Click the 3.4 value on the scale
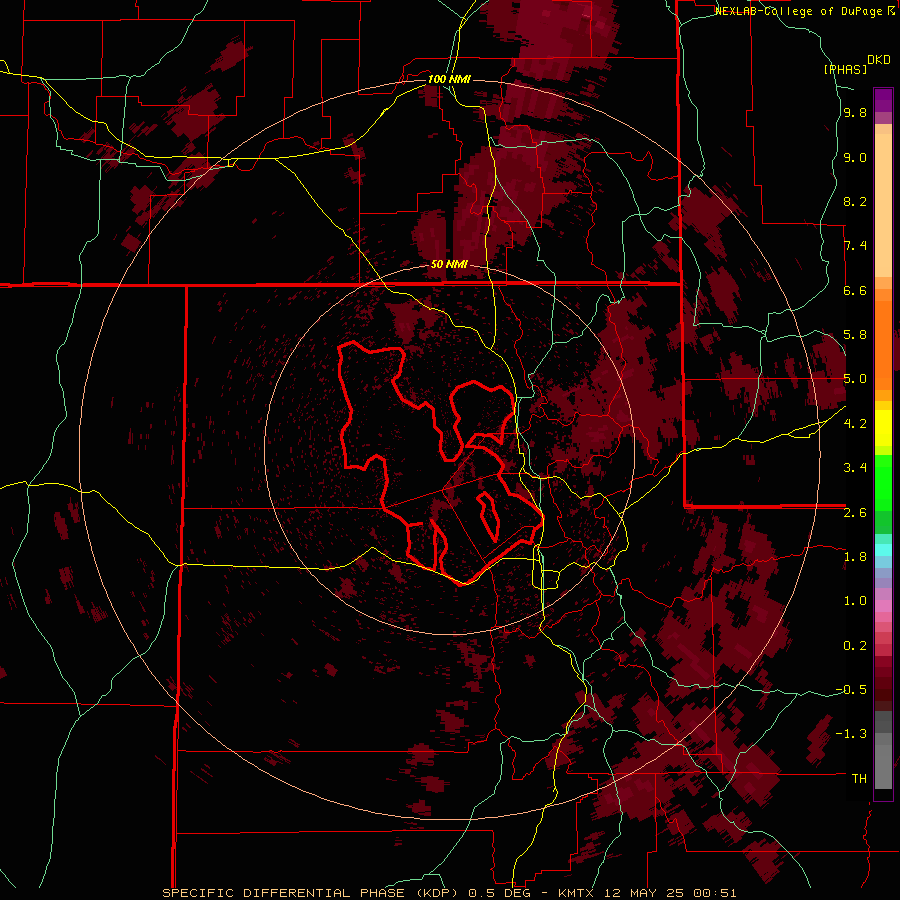The image size is (900, 900). (x=855, y=468)
